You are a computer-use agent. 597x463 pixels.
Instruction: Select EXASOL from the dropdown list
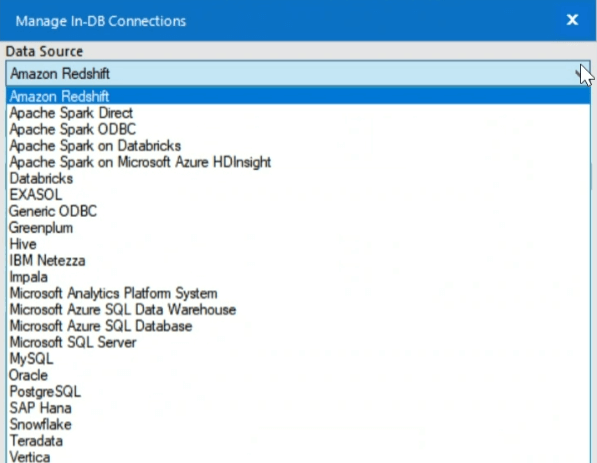click(x=298, y=195)
